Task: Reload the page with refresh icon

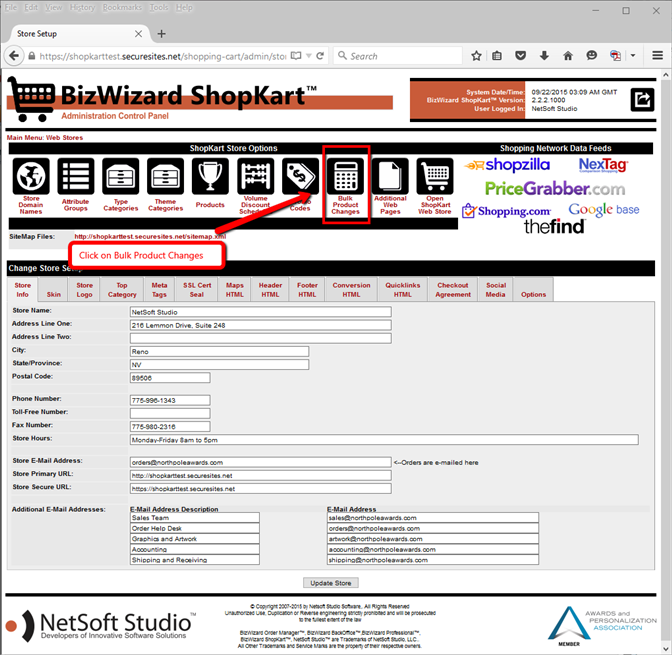Action: pos(320,56)
